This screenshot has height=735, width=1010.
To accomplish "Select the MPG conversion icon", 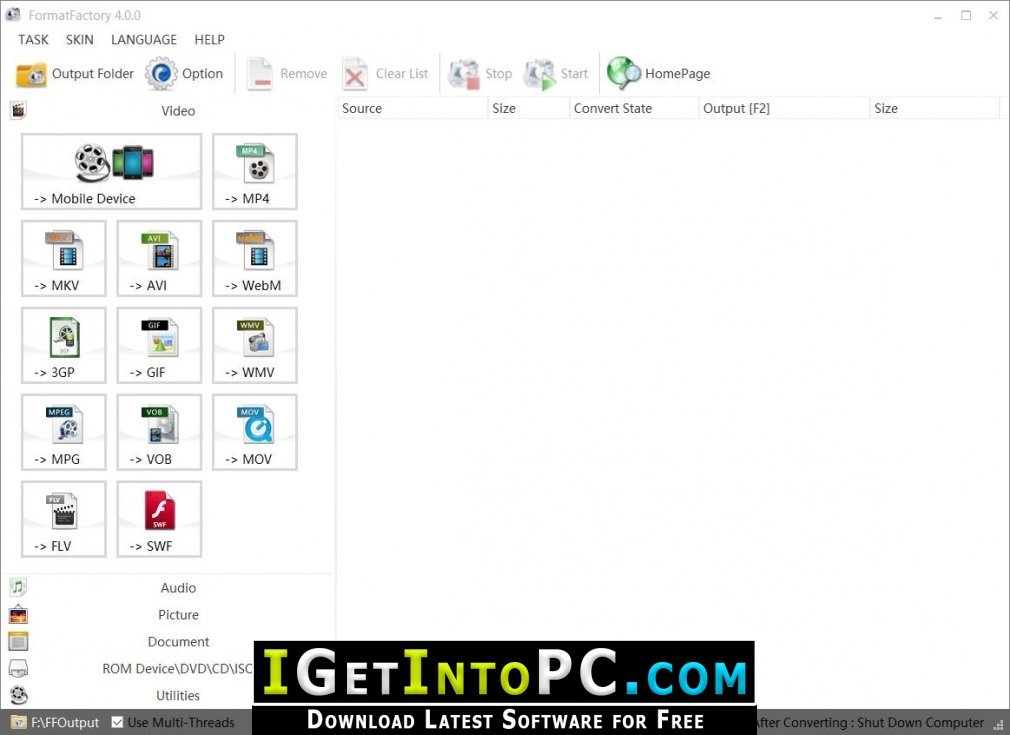I will (x=64, y=432).
